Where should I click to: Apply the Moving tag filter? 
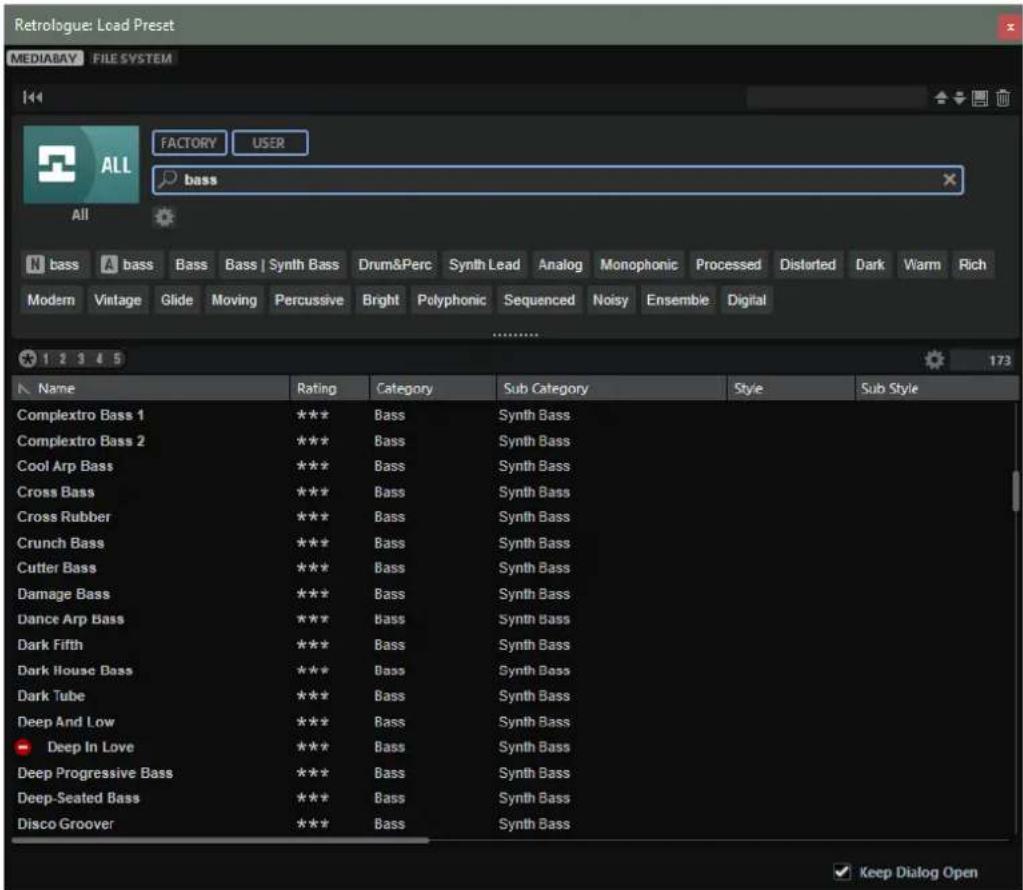(x=234, y=299)
